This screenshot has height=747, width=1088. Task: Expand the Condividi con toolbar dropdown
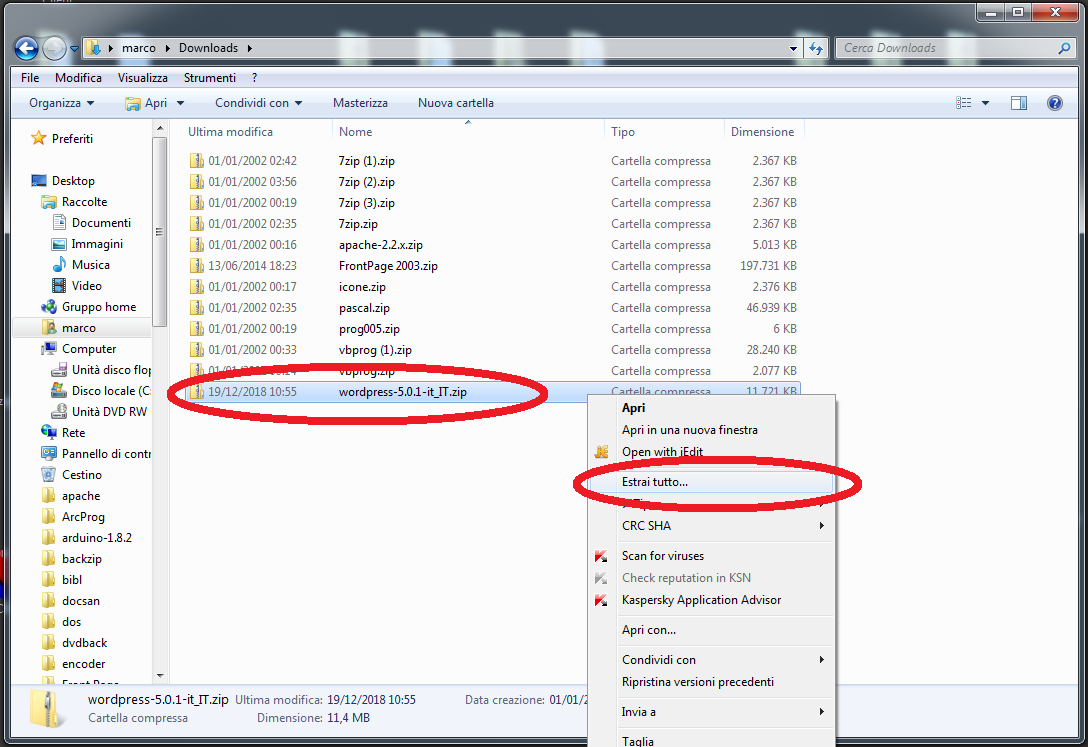point(258,103)
